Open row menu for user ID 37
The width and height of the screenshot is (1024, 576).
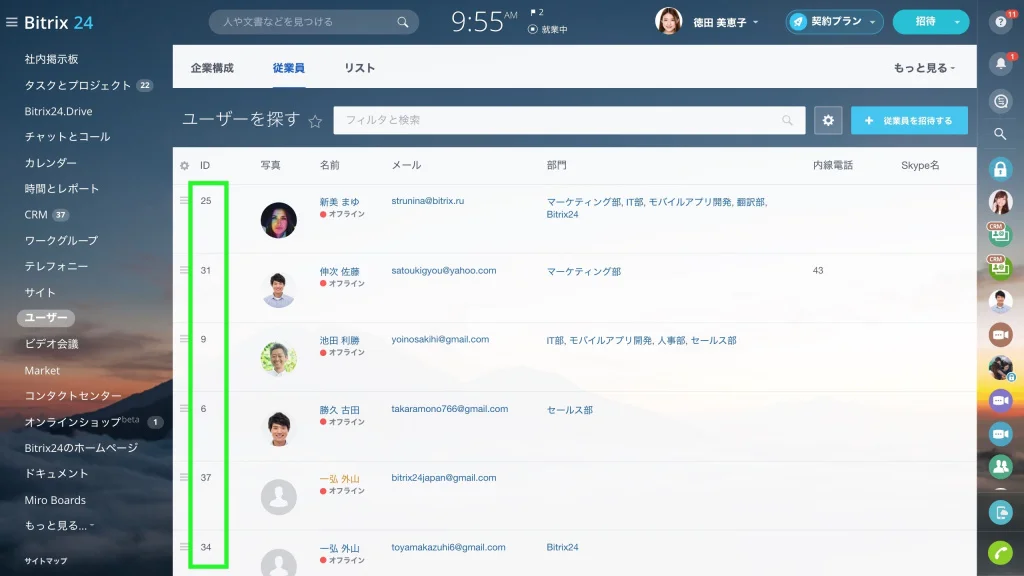tap(184, 477)
